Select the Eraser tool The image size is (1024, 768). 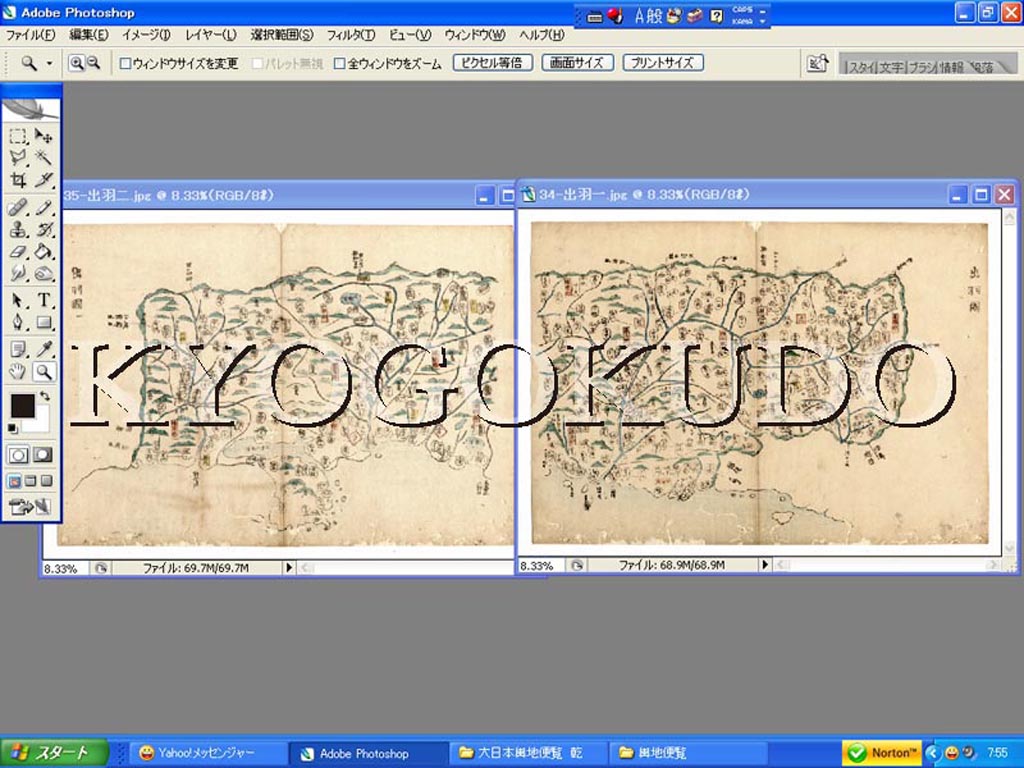click(18, 251)
